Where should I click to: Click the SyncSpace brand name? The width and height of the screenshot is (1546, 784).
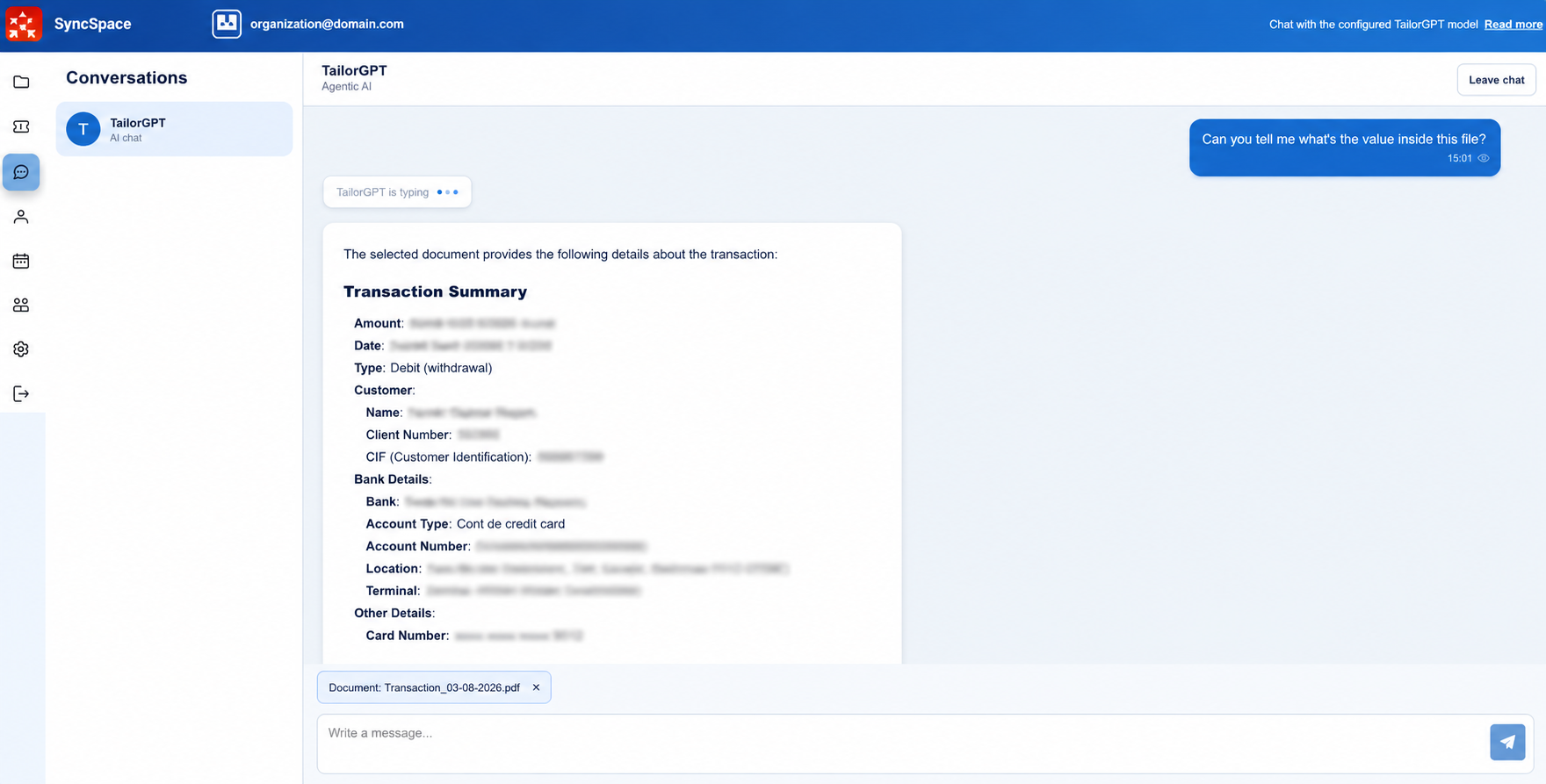(x=92, y=24)
